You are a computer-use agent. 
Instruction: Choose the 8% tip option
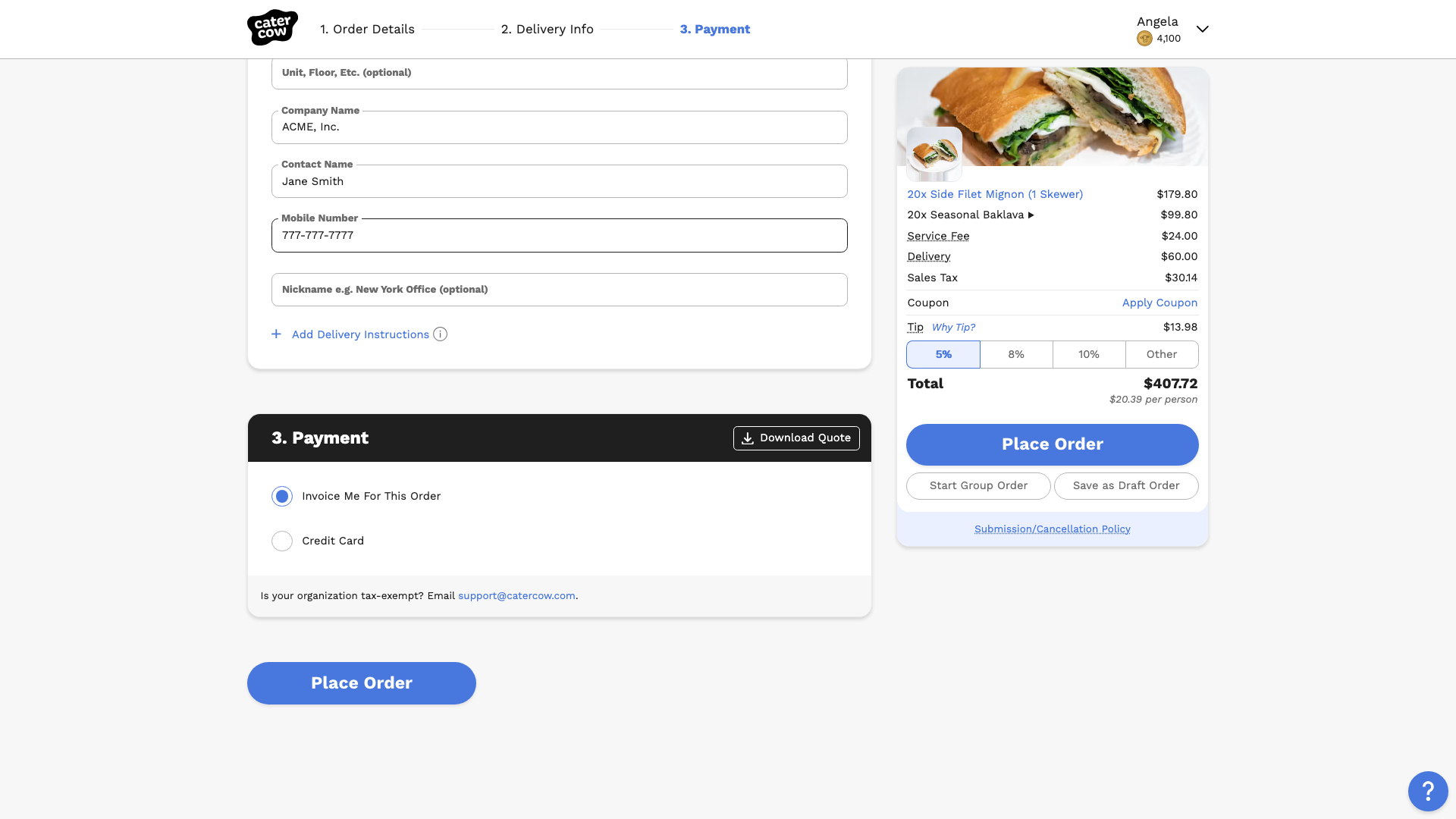pos(1016,354)
